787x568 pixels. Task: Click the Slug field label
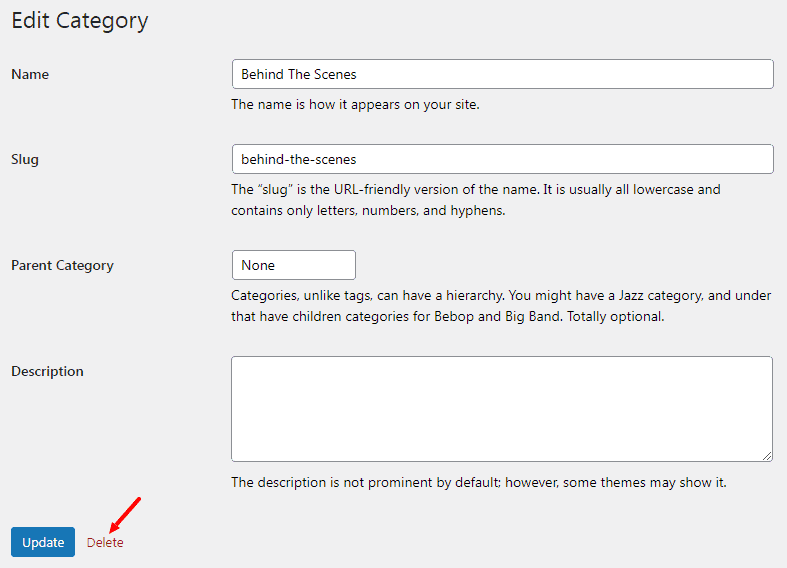[25, 160]
